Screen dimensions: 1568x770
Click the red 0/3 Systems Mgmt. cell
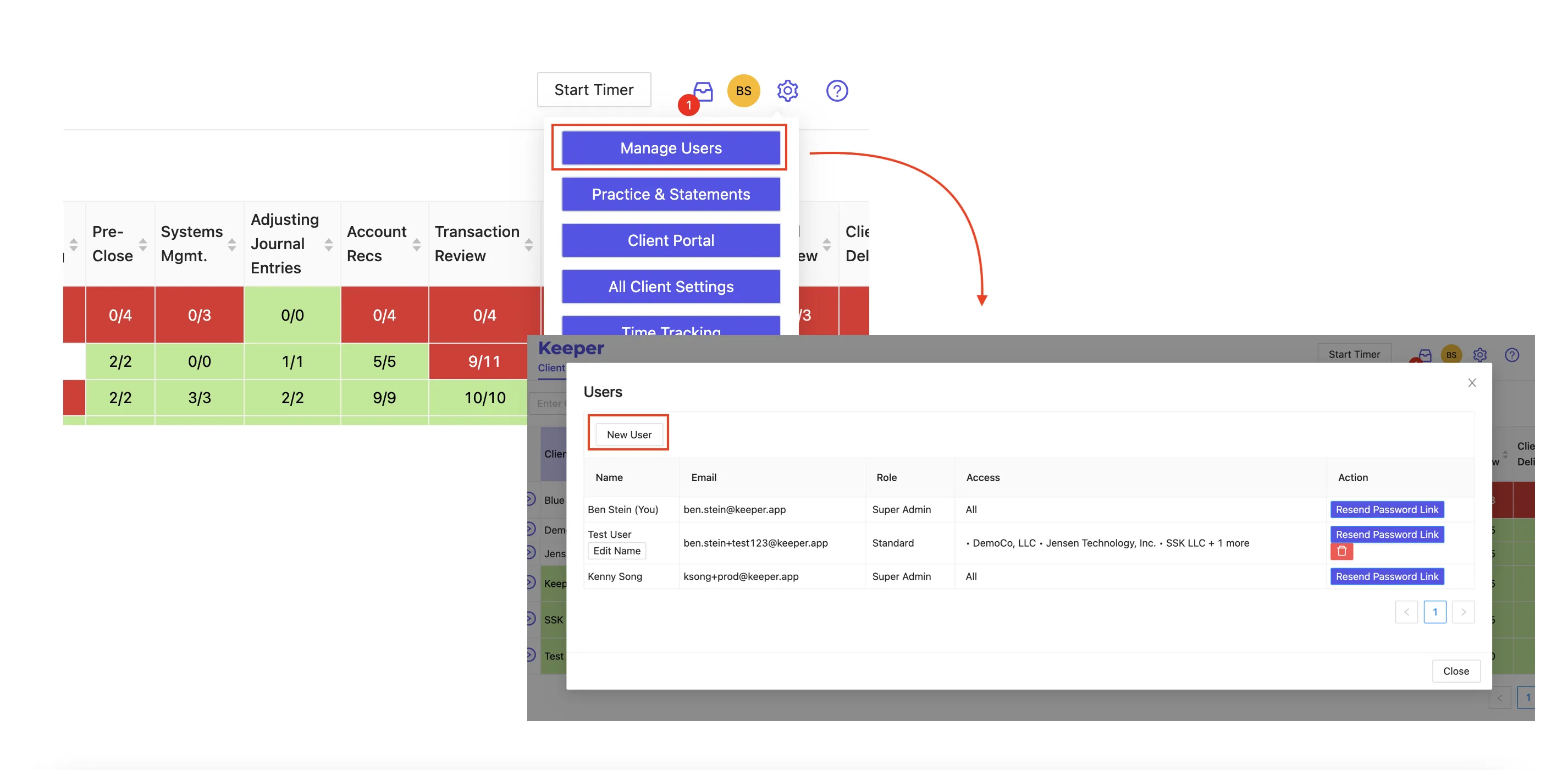pos(199,315)
